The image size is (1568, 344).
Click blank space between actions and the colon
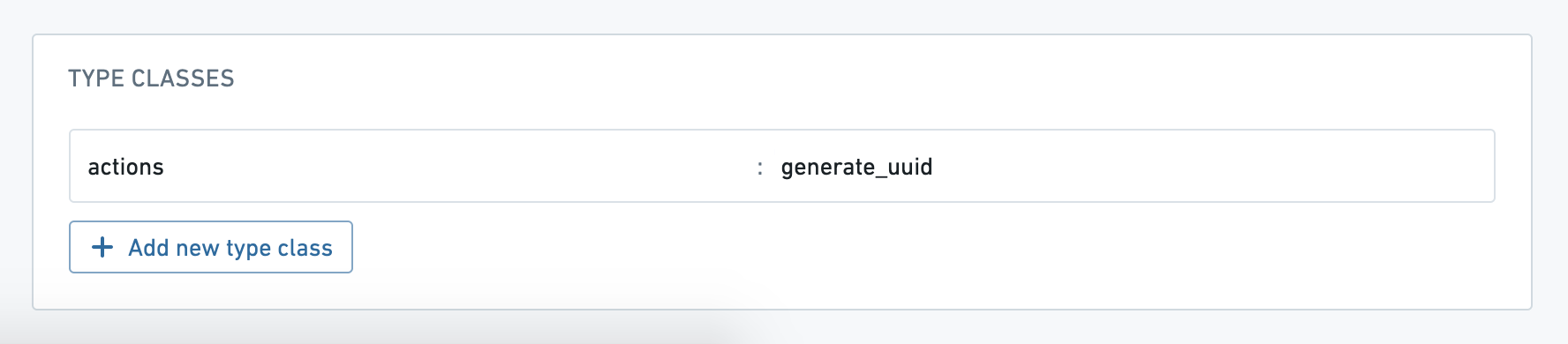point(459,167)
